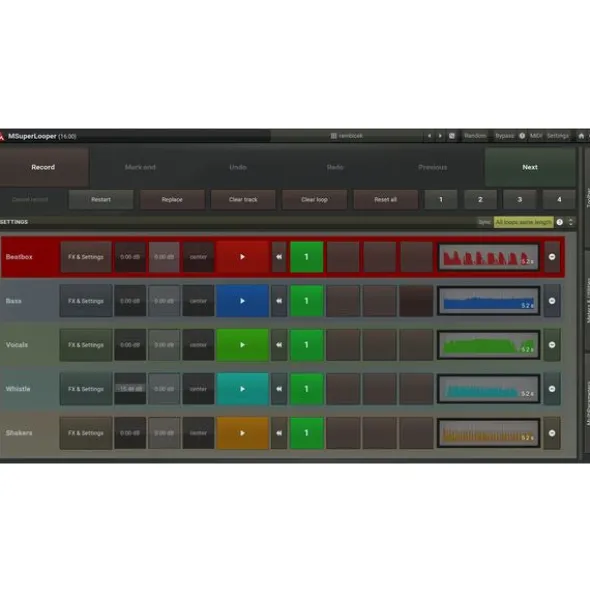Click the red Beatbox waveform display
The image size is (590, 591).
coord(489,257)
